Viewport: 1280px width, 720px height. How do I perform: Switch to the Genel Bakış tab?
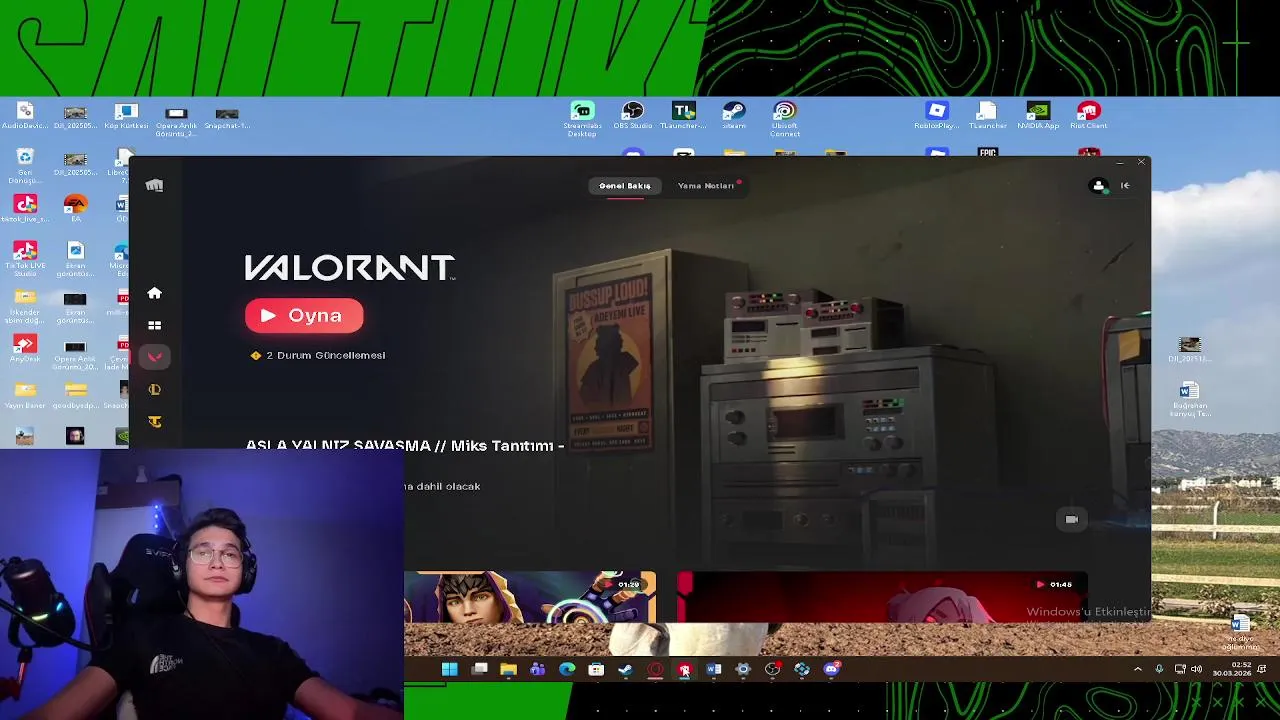625,186
